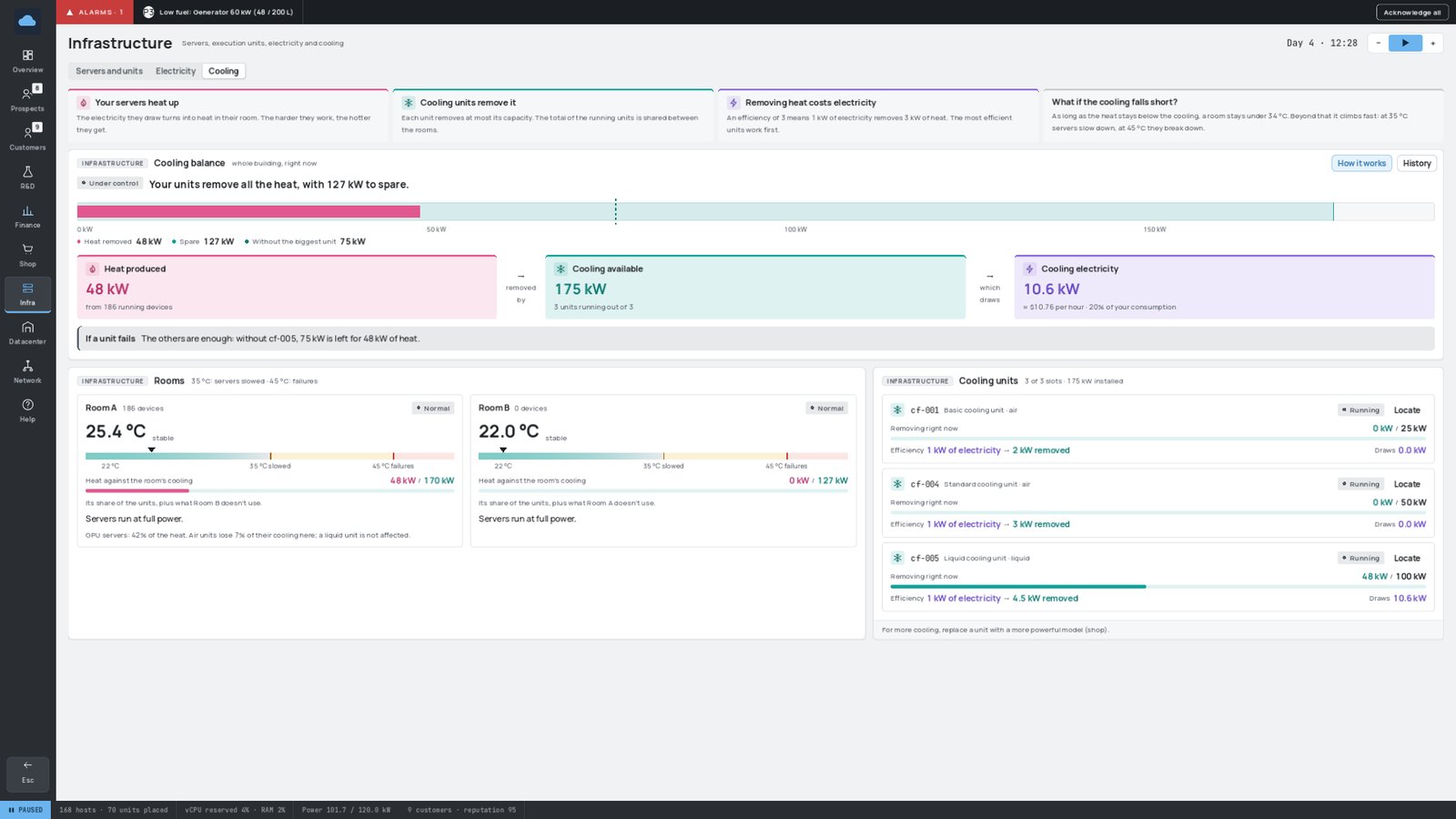
Task: Click the Room A Normal status badge
Action: pyautogui.click(x=433, y=408)
